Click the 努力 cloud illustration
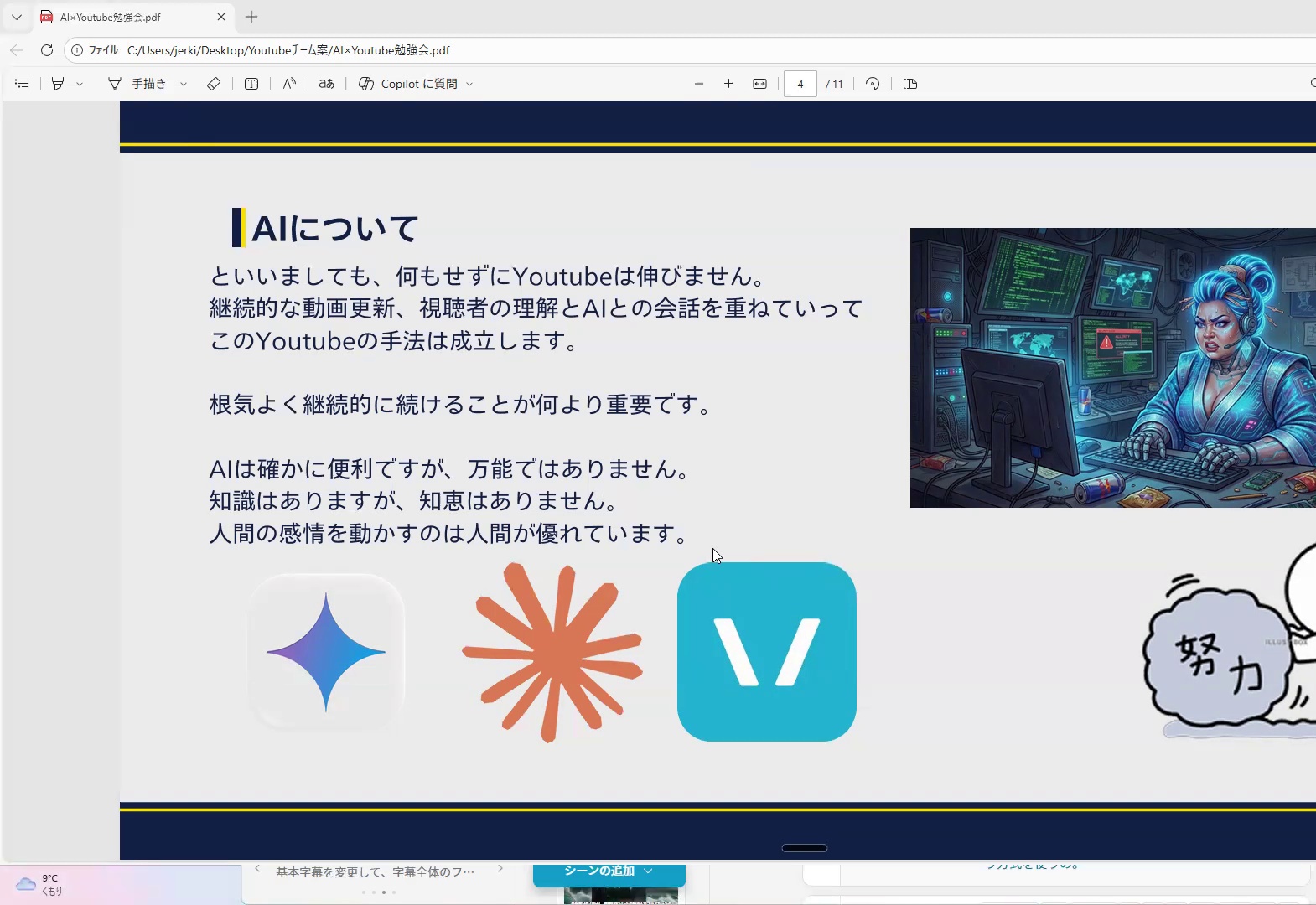 pos(1220,658)
